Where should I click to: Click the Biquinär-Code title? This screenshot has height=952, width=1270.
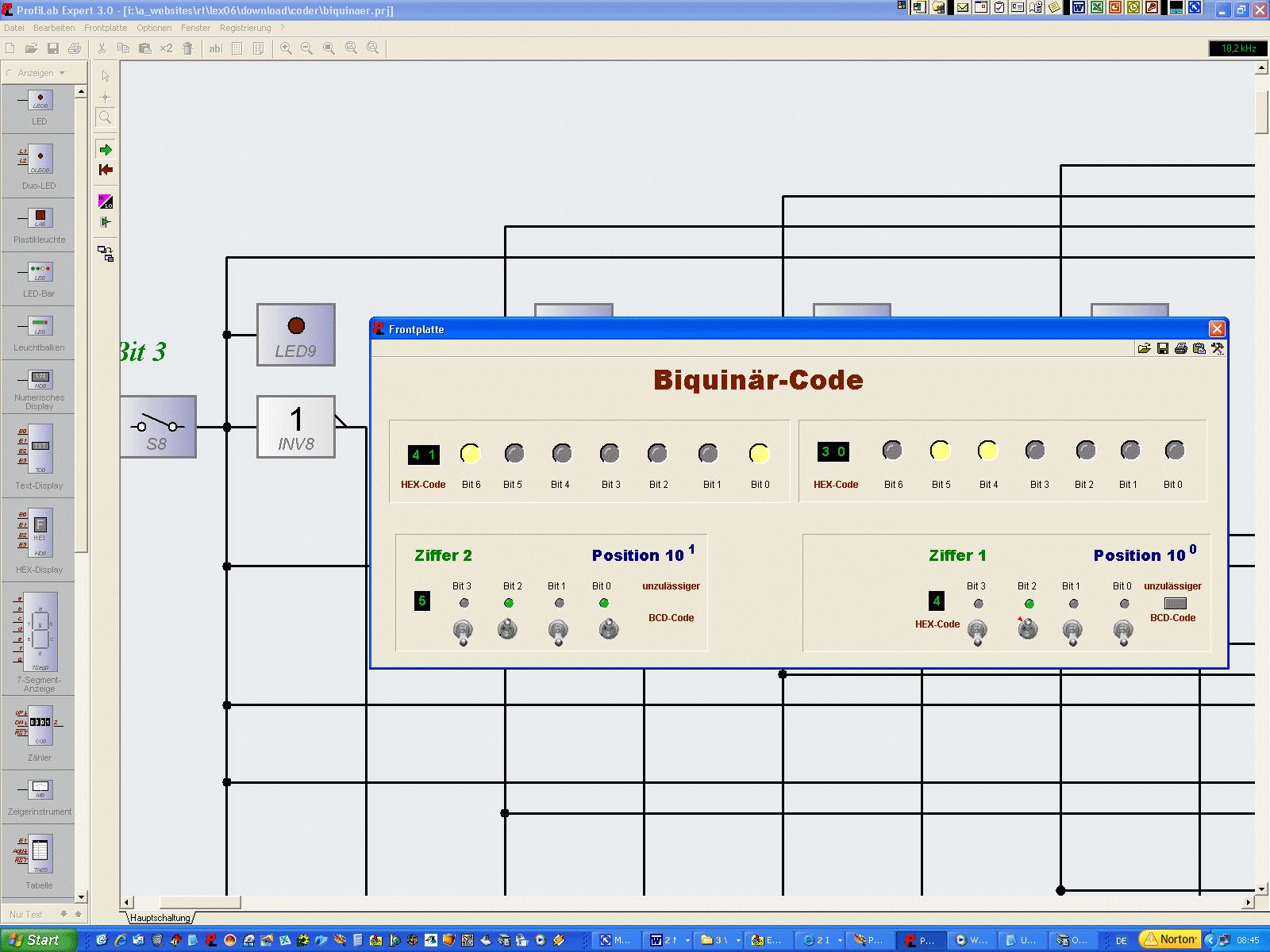pyautogui.click(x=758, y=380)
